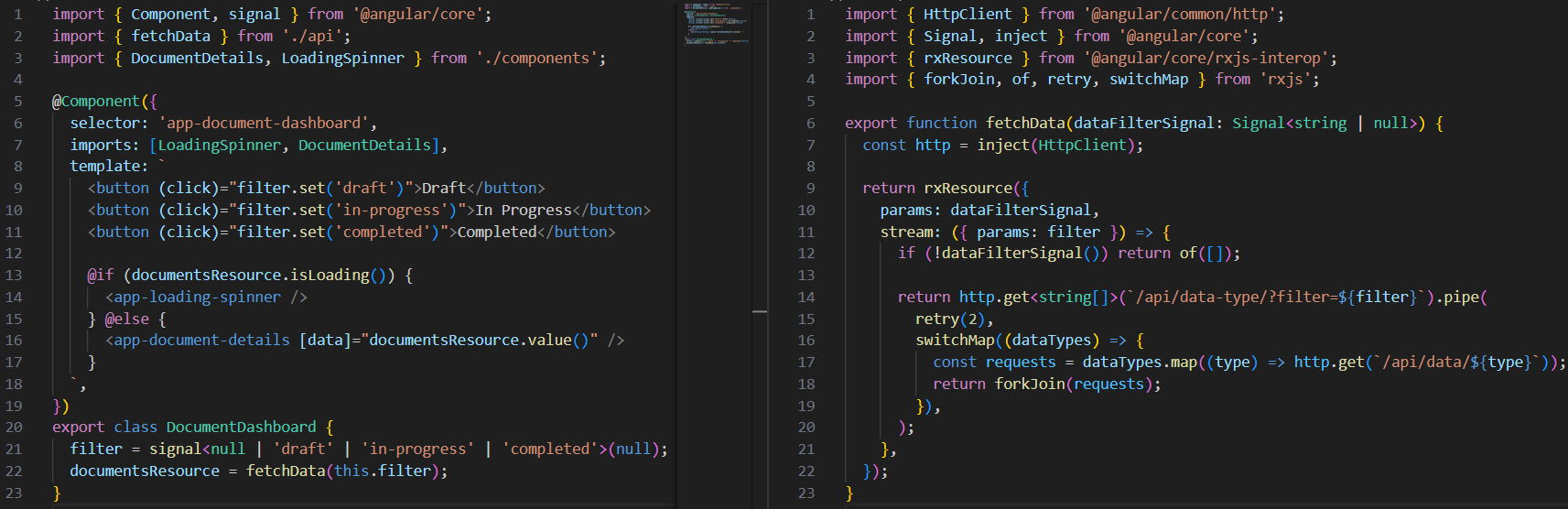Screen dimensions: 1568x509
Task: Place cursor on the 'app-document-dashboard' selector string
Action: pyautogui.click(x=265, y=123)
